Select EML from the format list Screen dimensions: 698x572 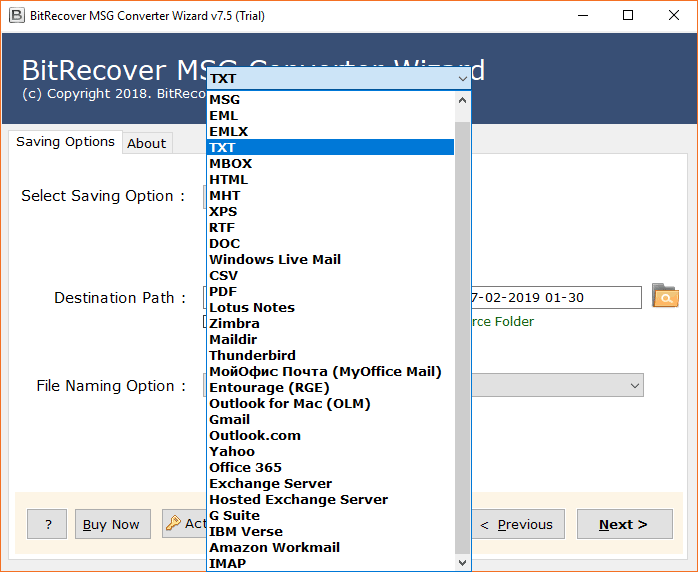[x=330, y=116]
